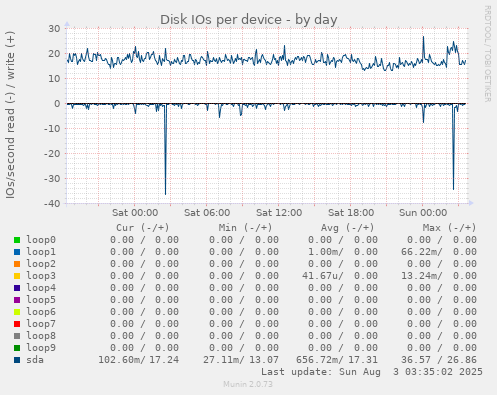This screenshot has width=497, height=395.
Task: Click the Sat 06:00 time axis label
Action: (x=207, y=213)
